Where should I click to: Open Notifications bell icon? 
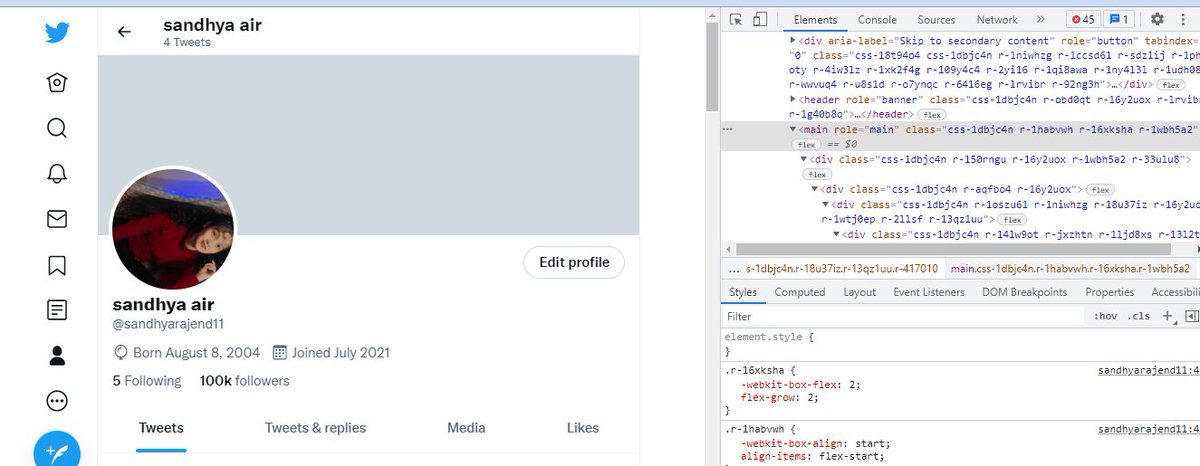(57, 173)
